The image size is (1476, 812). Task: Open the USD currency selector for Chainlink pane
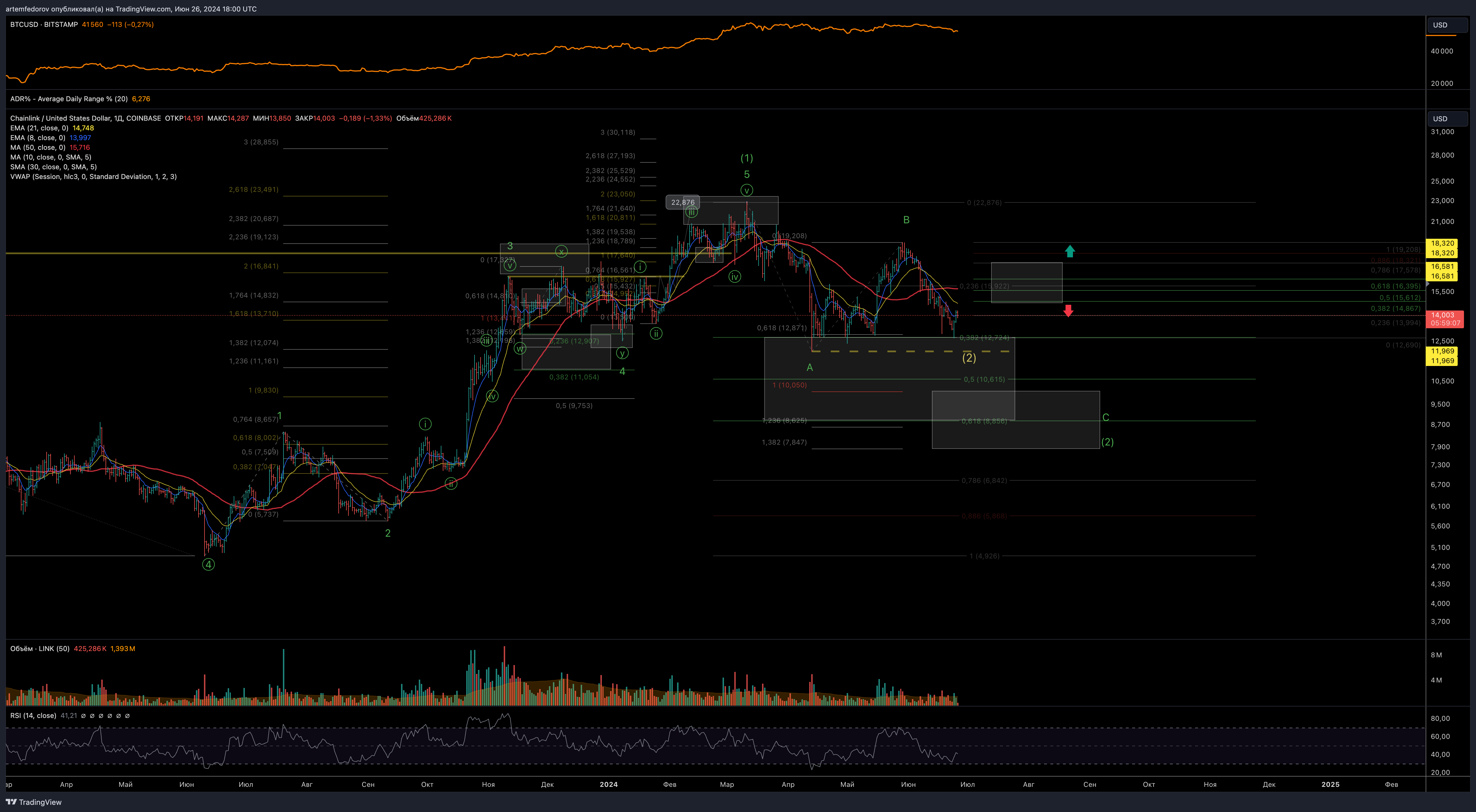coord(1447,119)
